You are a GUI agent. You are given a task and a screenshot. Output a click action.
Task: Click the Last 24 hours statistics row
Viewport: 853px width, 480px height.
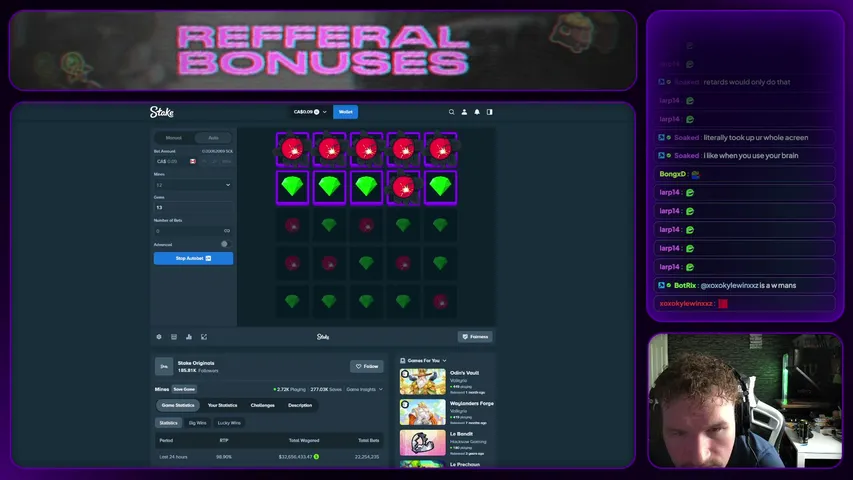coord(270,457)
